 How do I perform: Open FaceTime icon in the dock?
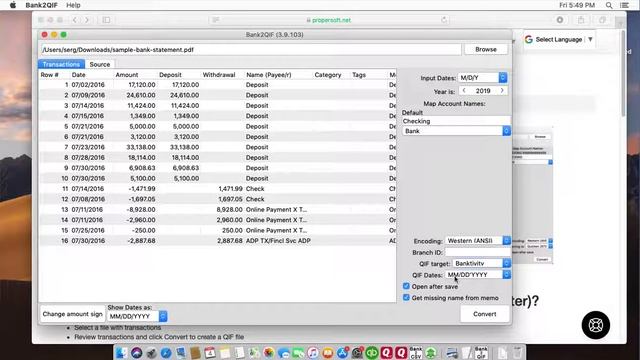point(298,352)
